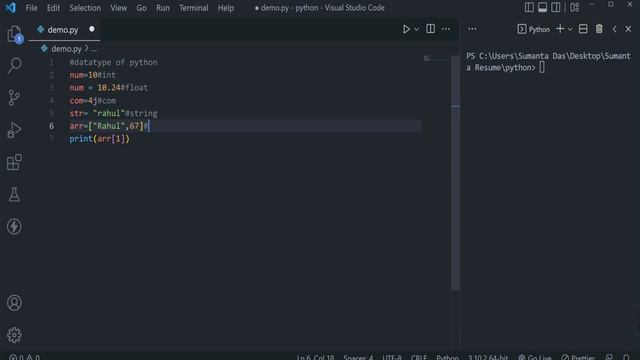Create a new terminal with plus icon
This screenshot has width=640, height=360.
(560, 29)
